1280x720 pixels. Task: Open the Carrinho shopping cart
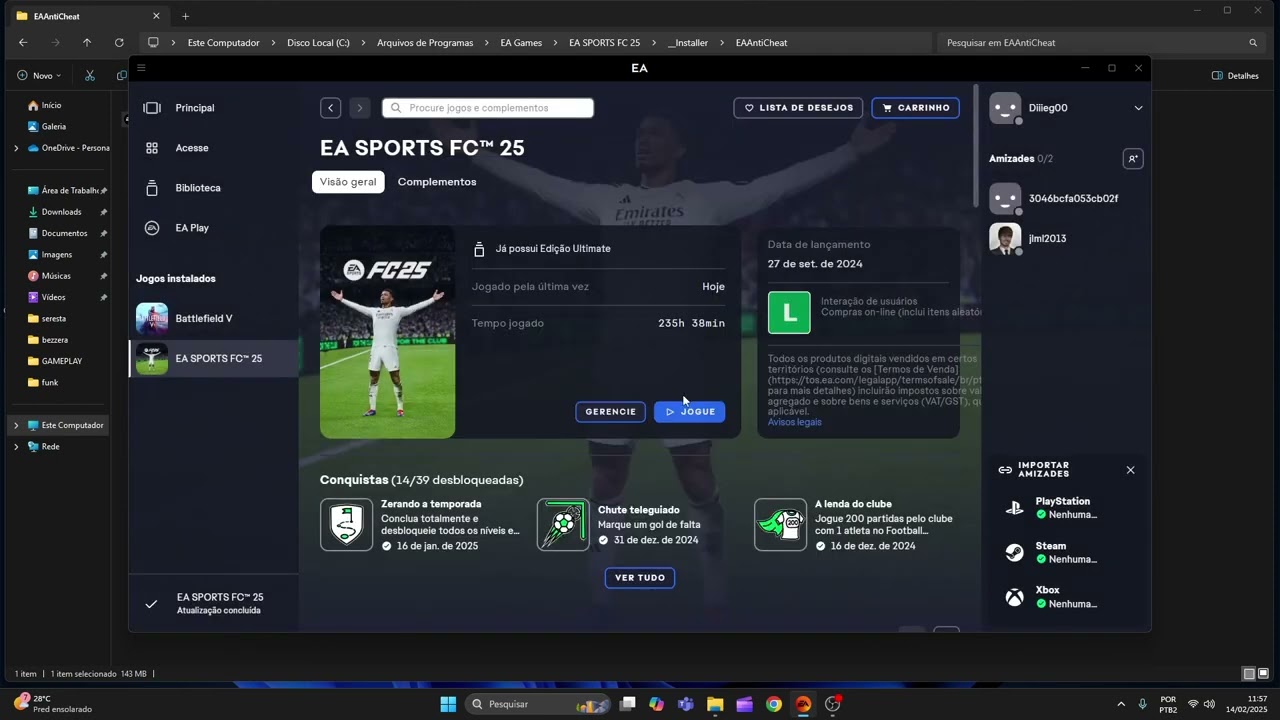pyautogui.click(x=916, y=108)
